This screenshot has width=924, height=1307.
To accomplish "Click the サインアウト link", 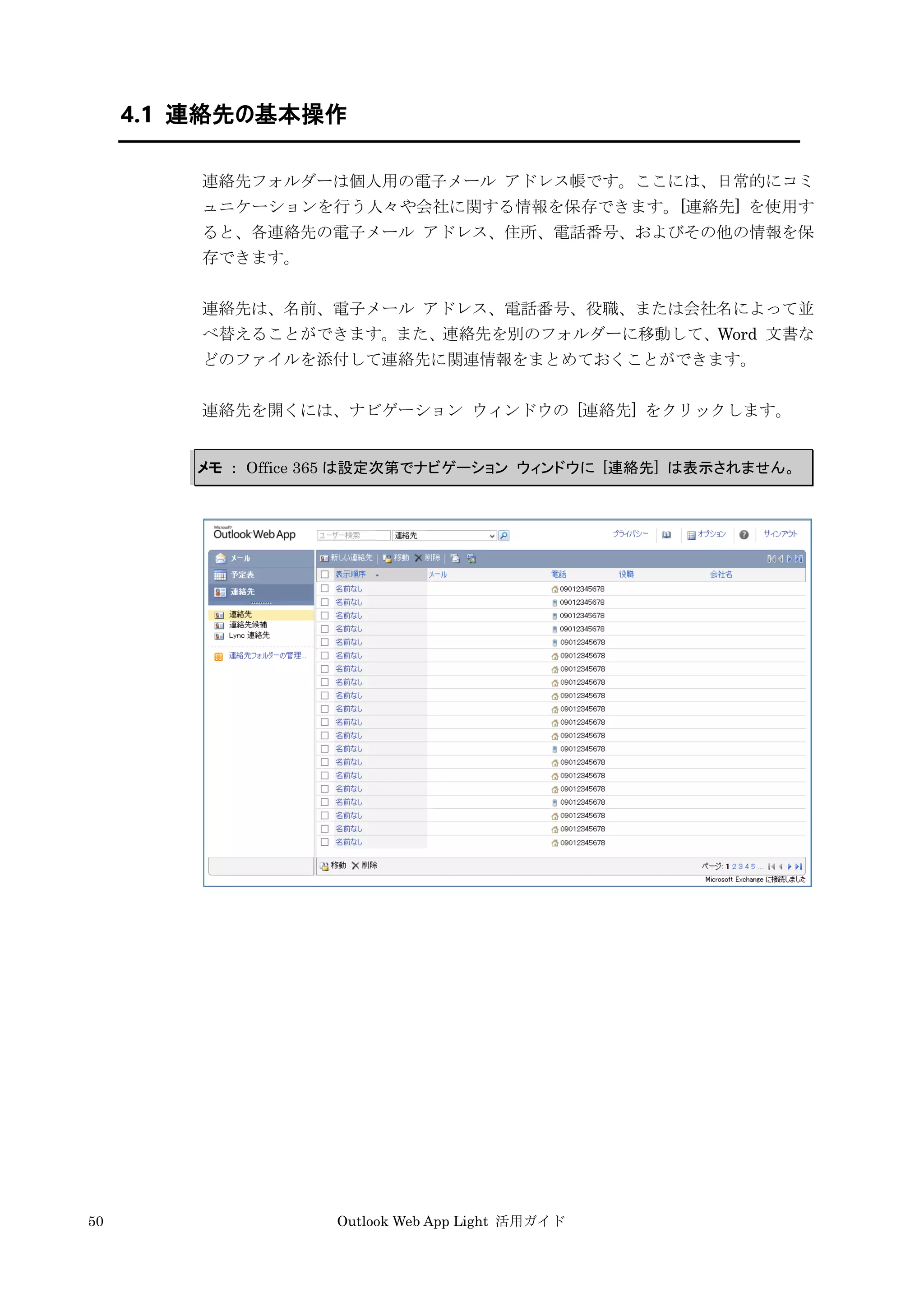I will tap(780, 534).
